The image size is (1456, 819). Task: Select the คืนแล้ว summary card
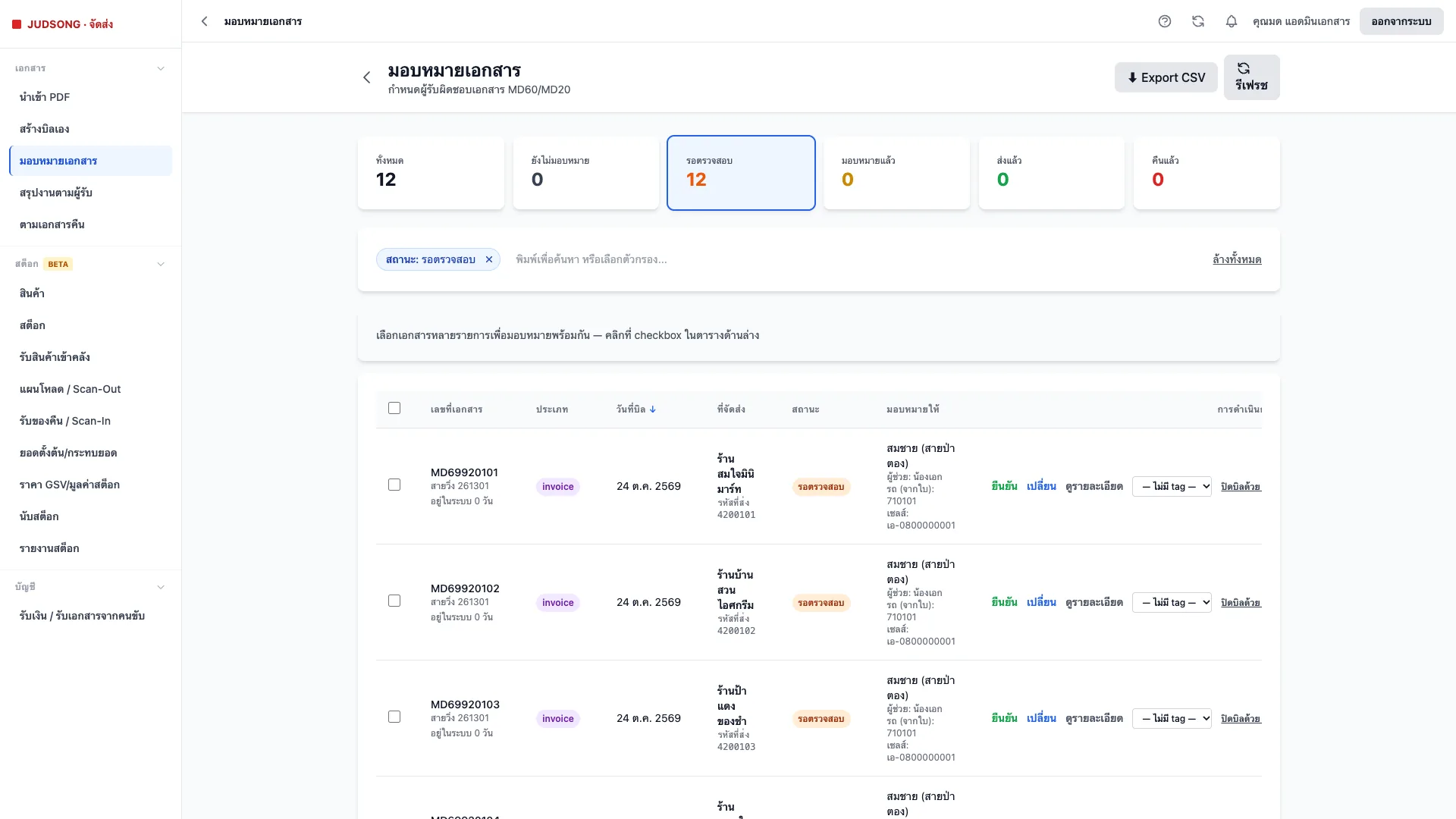[1207, 173]
